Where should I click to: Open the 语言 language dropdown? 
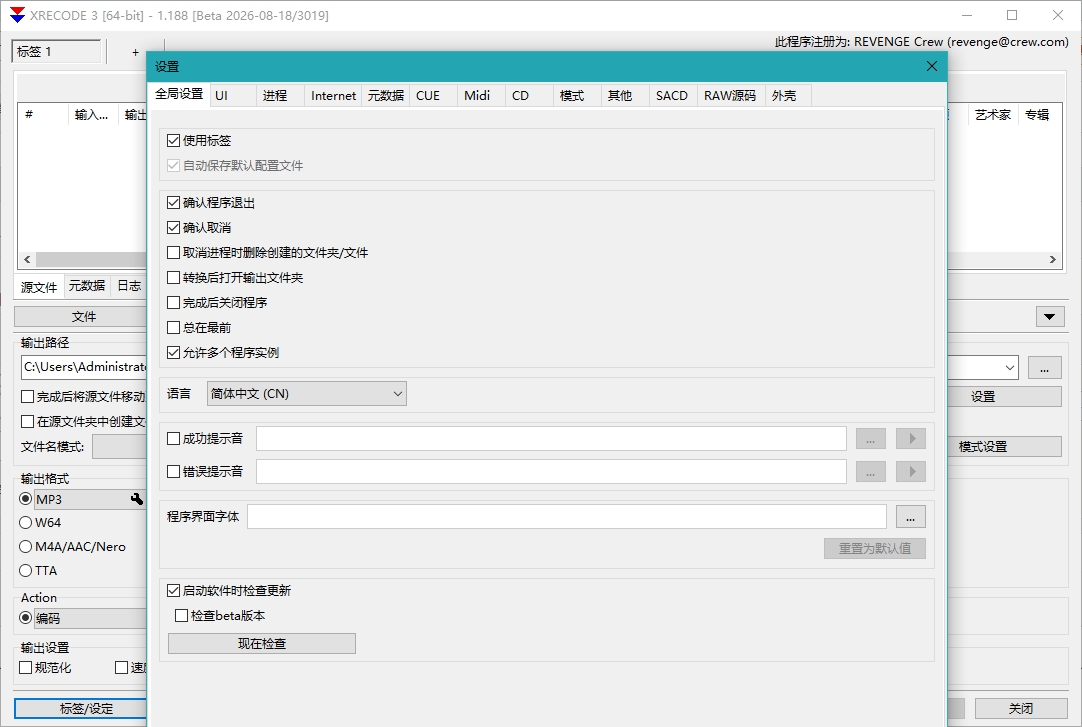(x=306, y=394)
